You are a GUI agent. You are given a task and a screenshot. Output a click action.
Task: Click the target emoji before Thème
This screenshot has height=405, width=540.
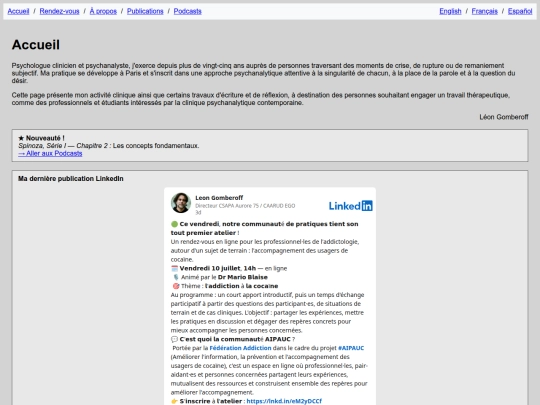176,286
